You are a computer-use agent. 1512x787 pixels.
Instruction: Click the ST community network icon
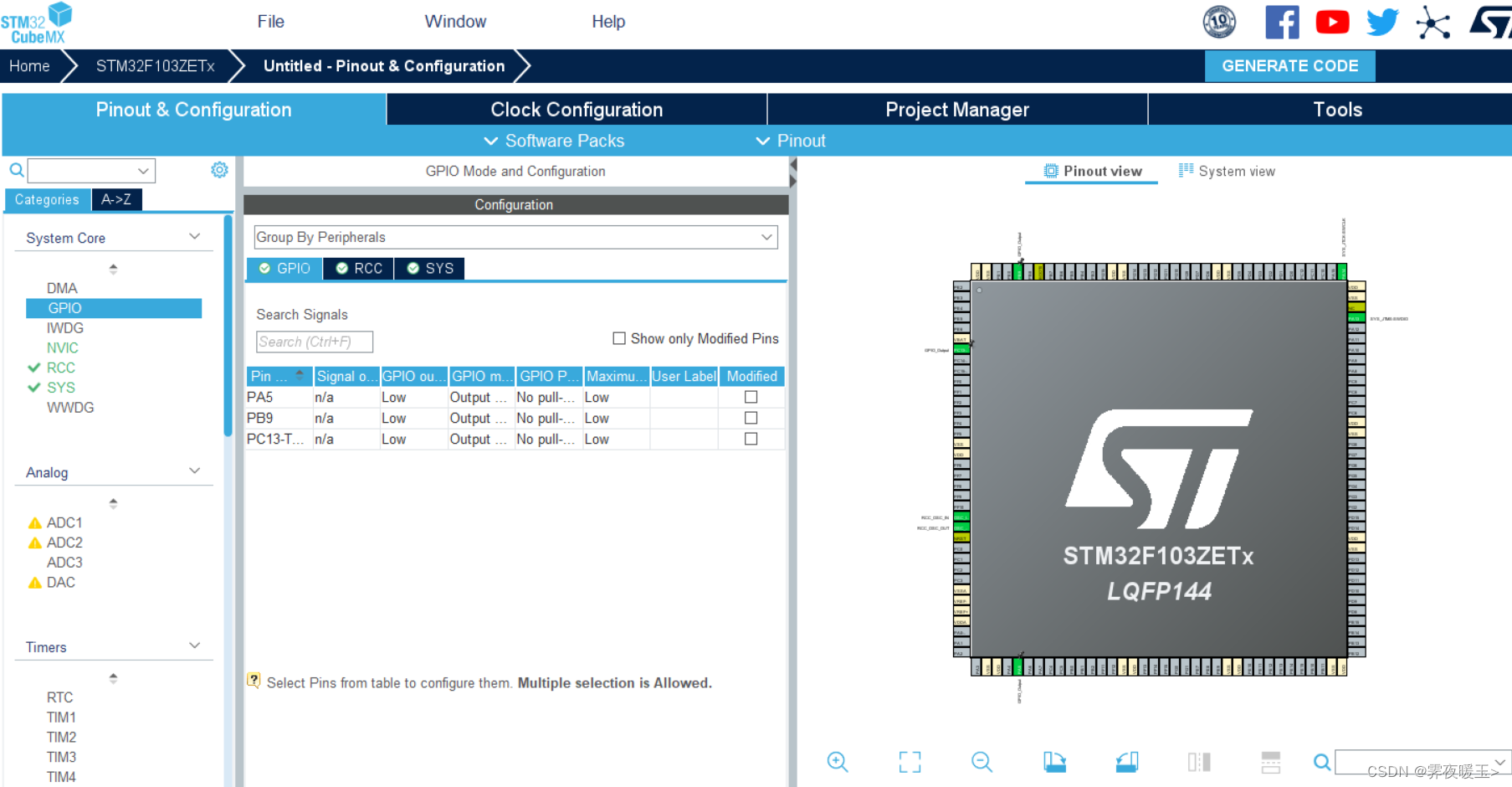click(x=1433, y=23)
